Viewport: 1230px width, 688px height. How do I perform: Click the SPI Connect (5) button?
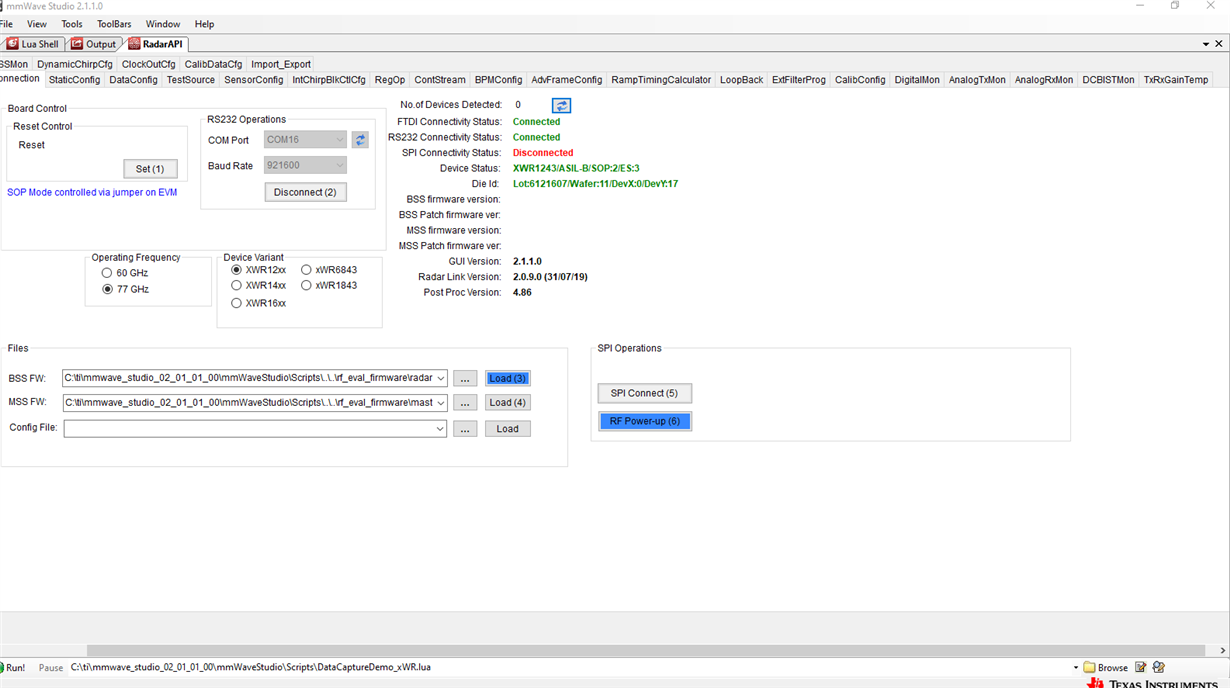click(645, 393)
